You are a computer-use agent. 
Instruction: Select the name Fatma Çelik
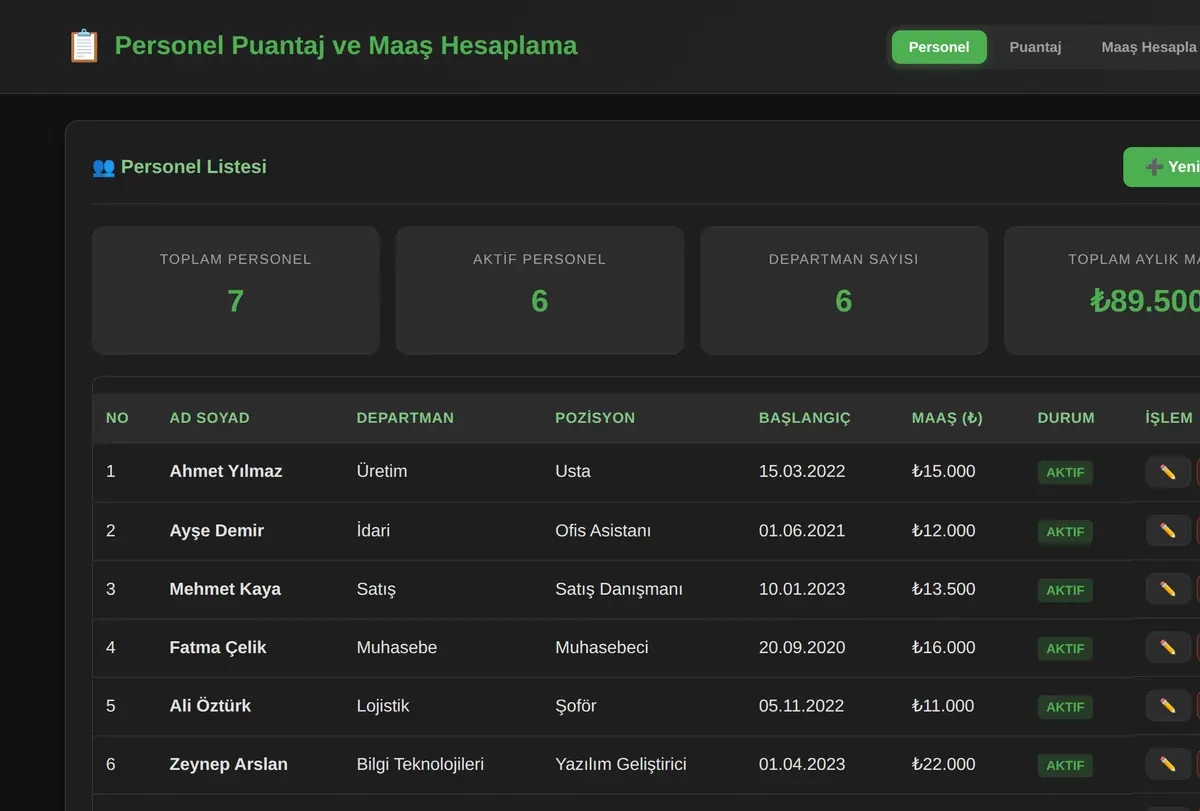pyautogui.click(x=218, y=647)
